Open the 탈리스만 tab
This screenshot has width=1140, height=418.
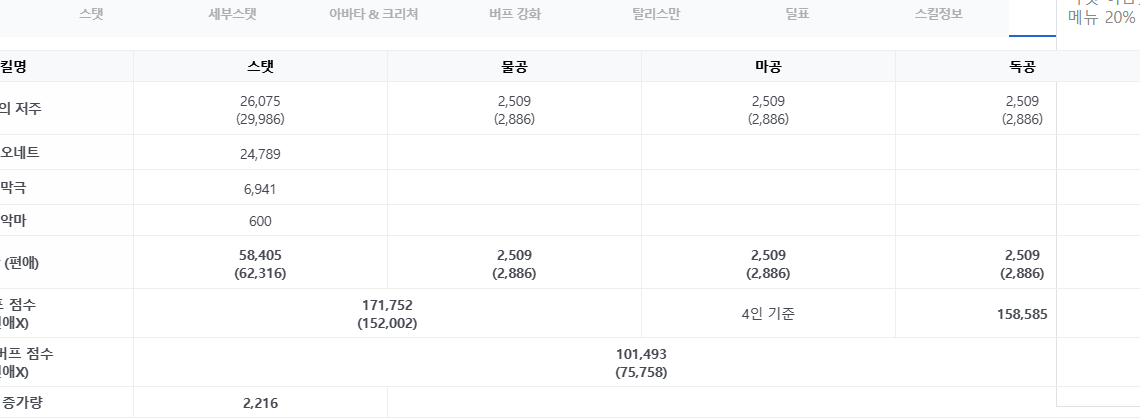(x=657, y=14)
